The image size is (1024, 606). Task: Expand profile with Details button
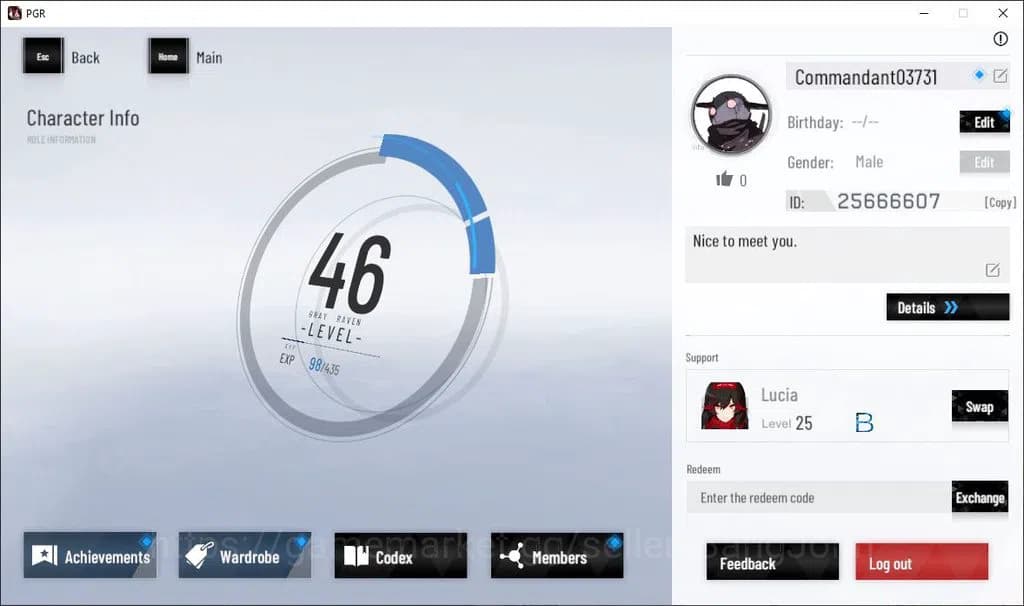(947, 307)
